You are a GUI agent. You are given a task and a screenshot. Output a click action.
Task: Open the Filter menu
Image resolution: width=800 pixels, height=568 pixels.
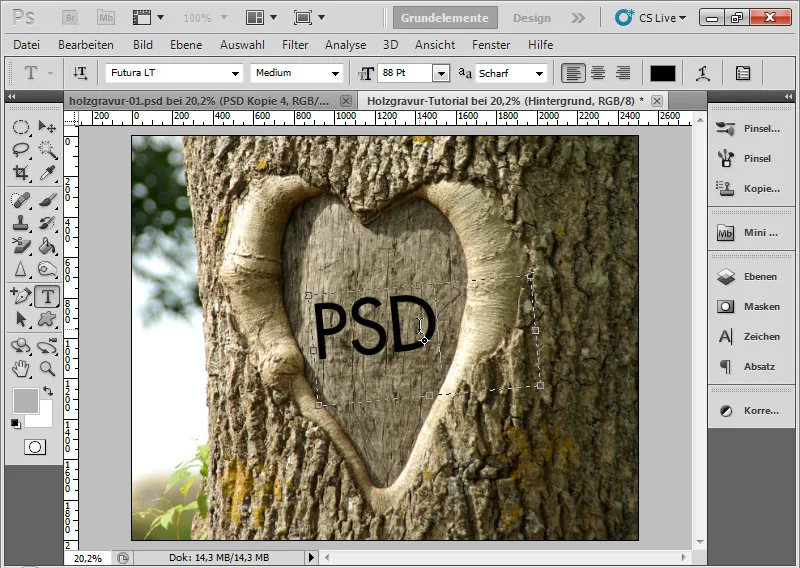[x=295, y=45]
